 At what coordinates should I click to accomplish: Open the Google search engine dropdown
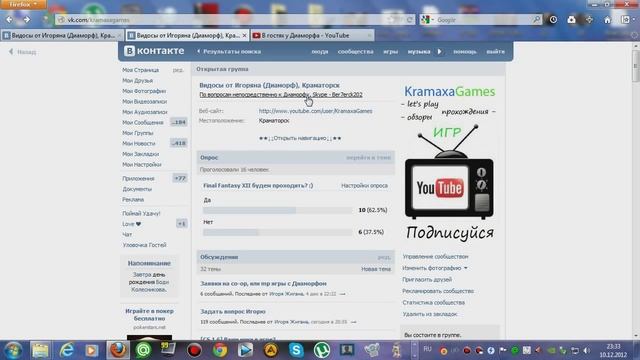pyautogui.click(x=427, y=20)
